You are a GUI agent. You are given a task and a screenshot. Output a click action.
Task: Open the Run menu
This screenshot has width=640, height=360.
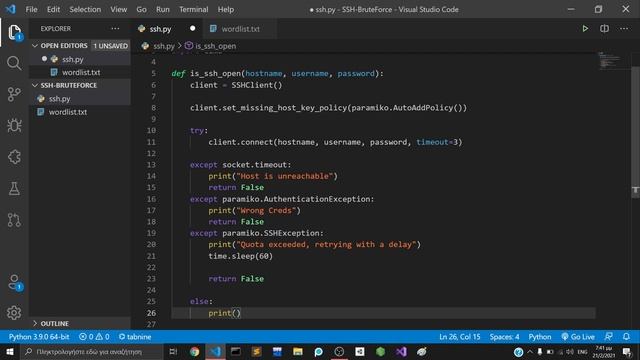click(163, 9)
